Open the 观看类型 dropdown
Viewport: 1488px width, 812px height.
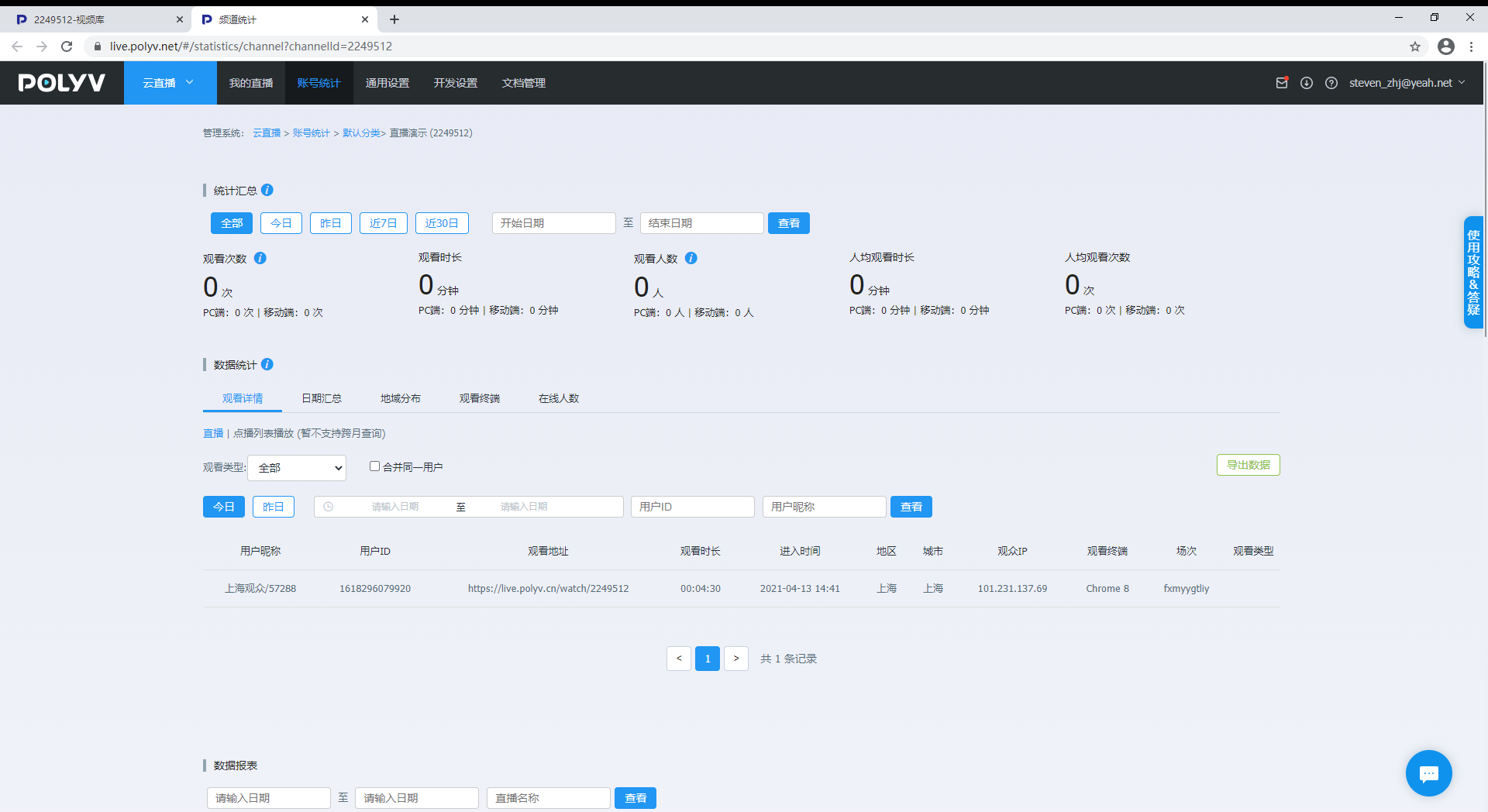tap(297, 468)
